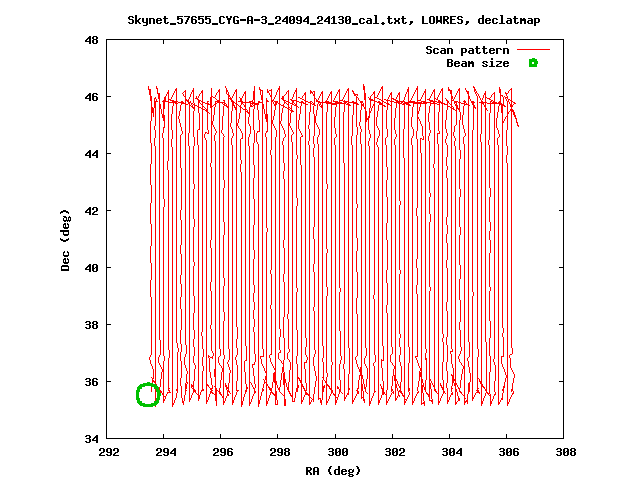This screenshot has height=480, width=640.
Task: Click the plot title text at the top
Action: (334, 20)
